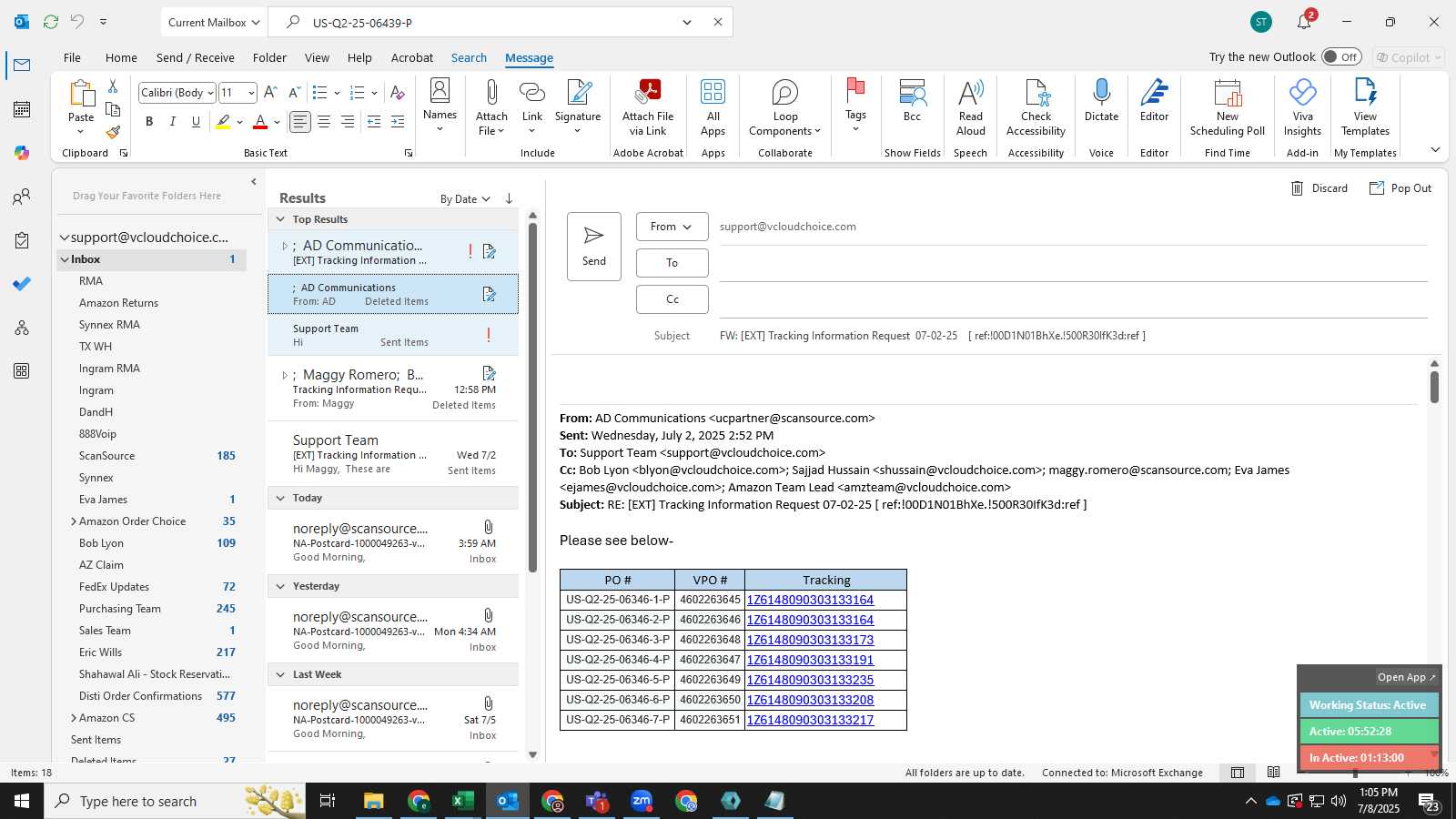Pop Out the reply window
1456x819 pixels.
1400,188
